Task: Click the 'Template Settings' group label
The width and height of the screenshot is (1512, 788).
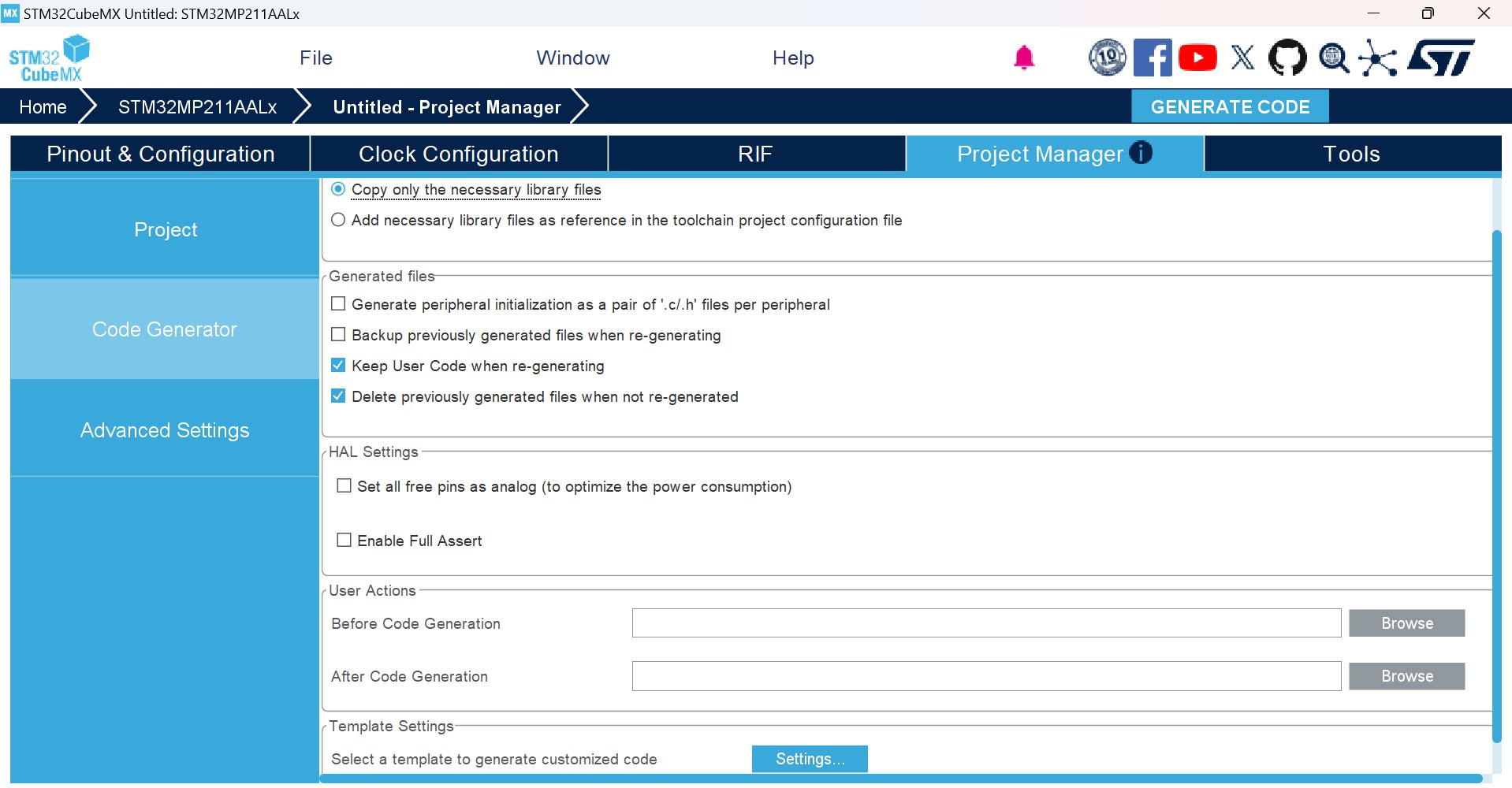Action: click(391, 727)
